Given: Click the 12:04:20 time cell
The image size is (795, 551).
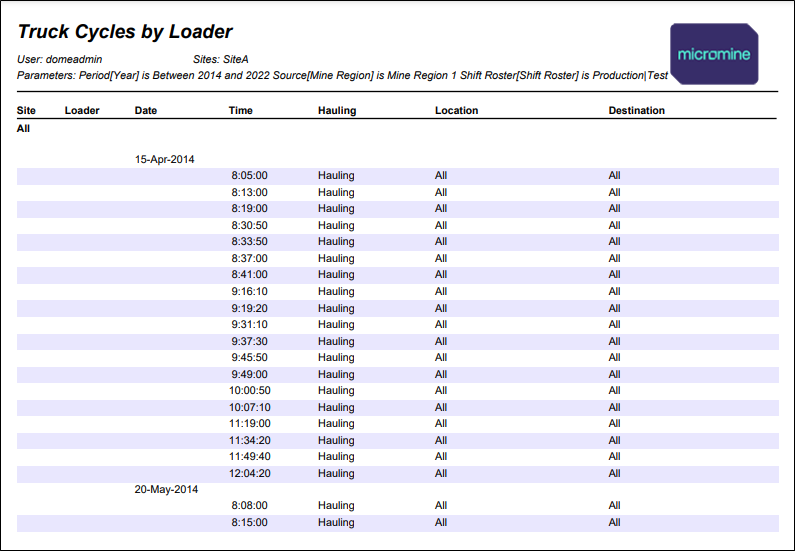Looking at the screenshot, I should (x=249, y=473).
